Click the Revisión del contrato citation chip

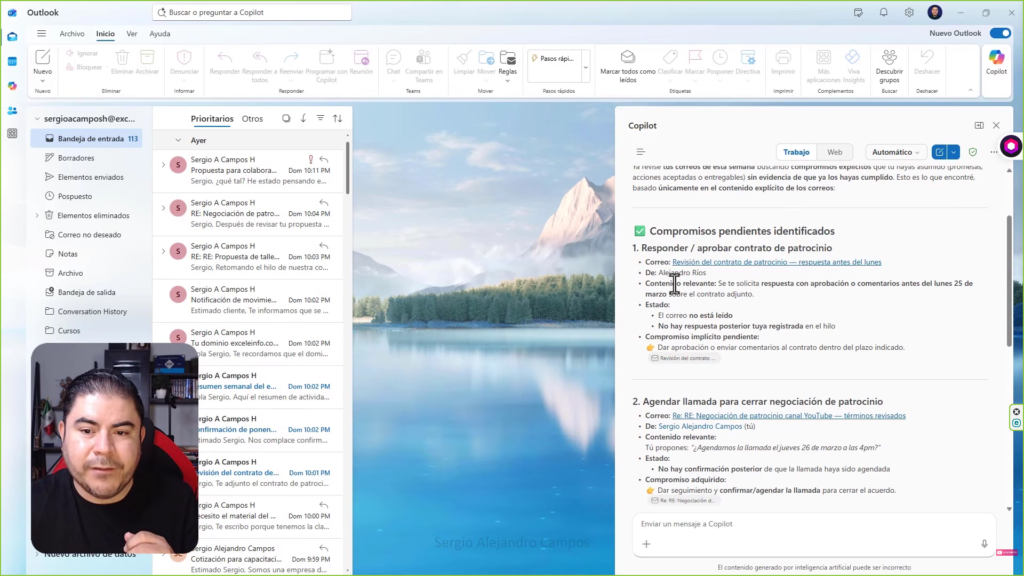(683, 358)
